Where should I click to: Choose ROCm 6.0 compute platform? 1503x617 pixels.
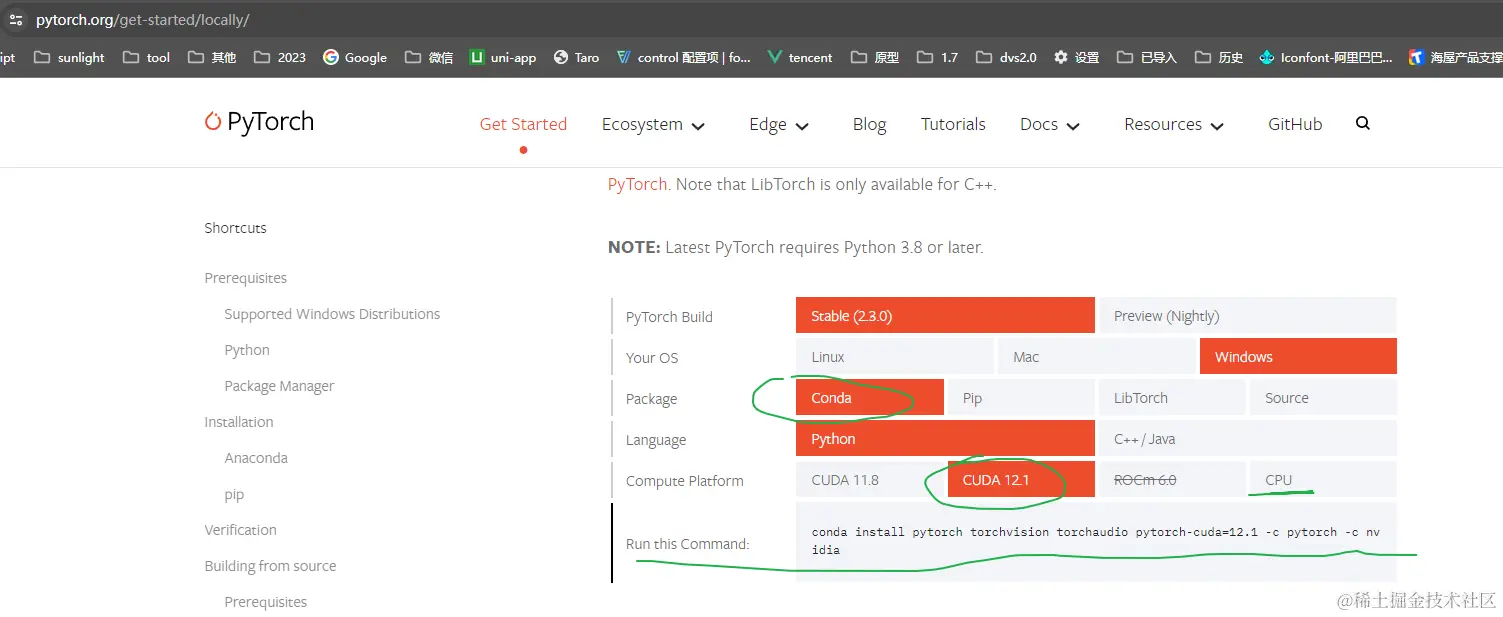(1172, 479)
